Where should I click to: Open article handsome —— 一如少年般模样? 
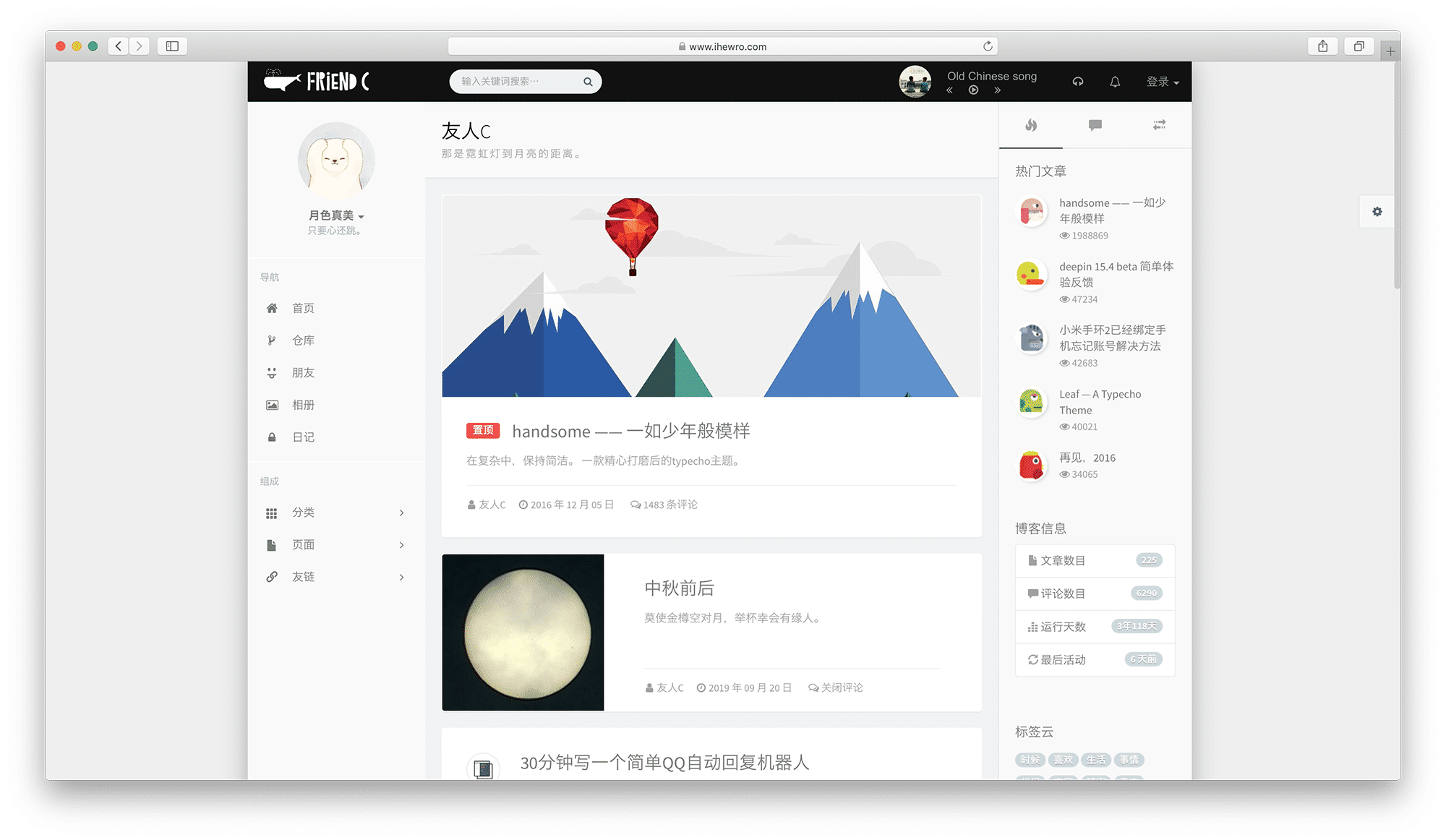[630, 432]
